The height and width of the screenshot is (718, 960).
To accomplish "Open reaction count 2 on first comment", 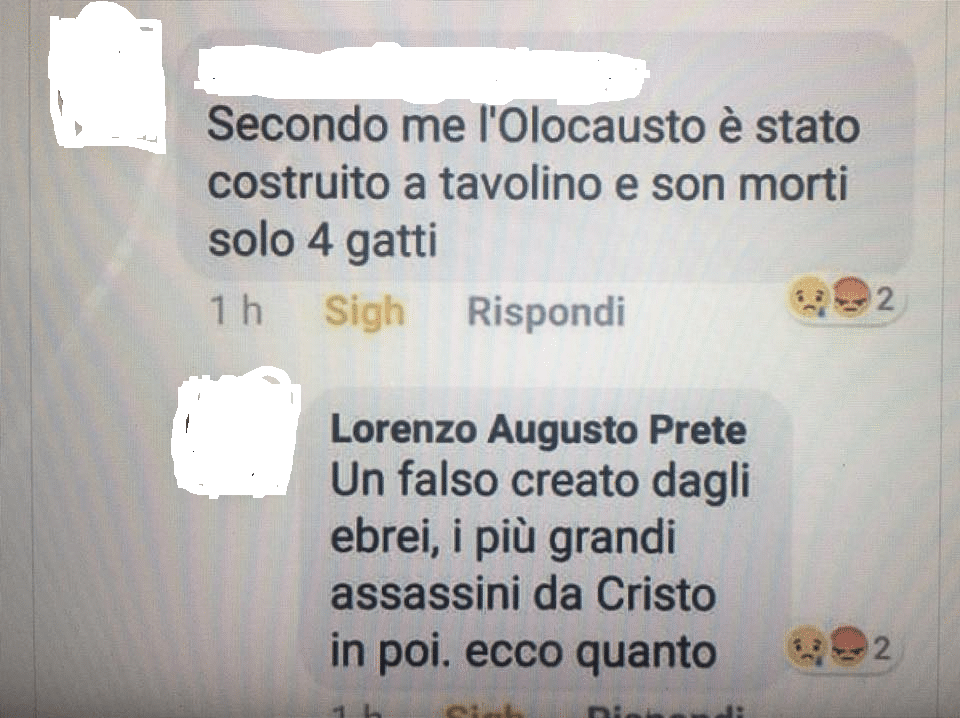I will tap(885, 299).
